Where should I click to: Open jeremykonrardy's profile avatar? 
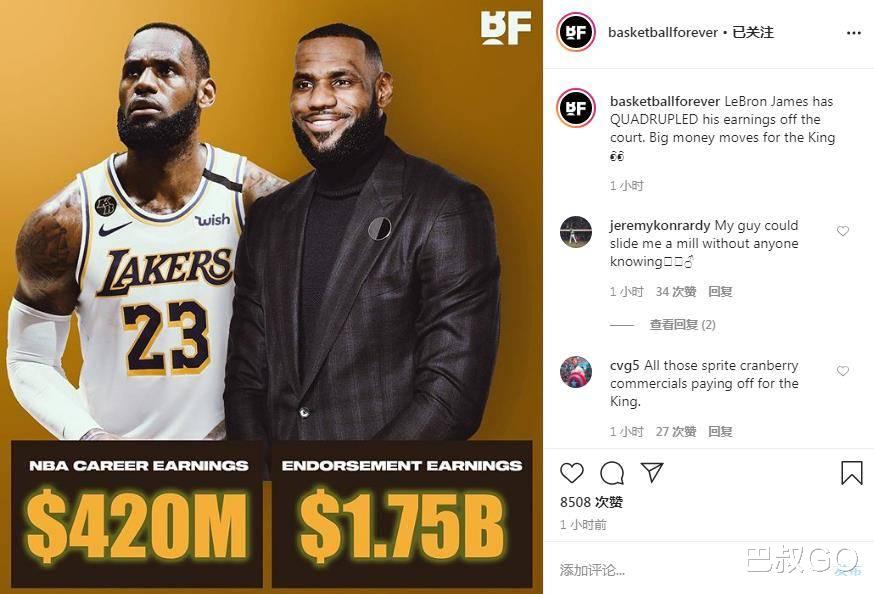575,234
